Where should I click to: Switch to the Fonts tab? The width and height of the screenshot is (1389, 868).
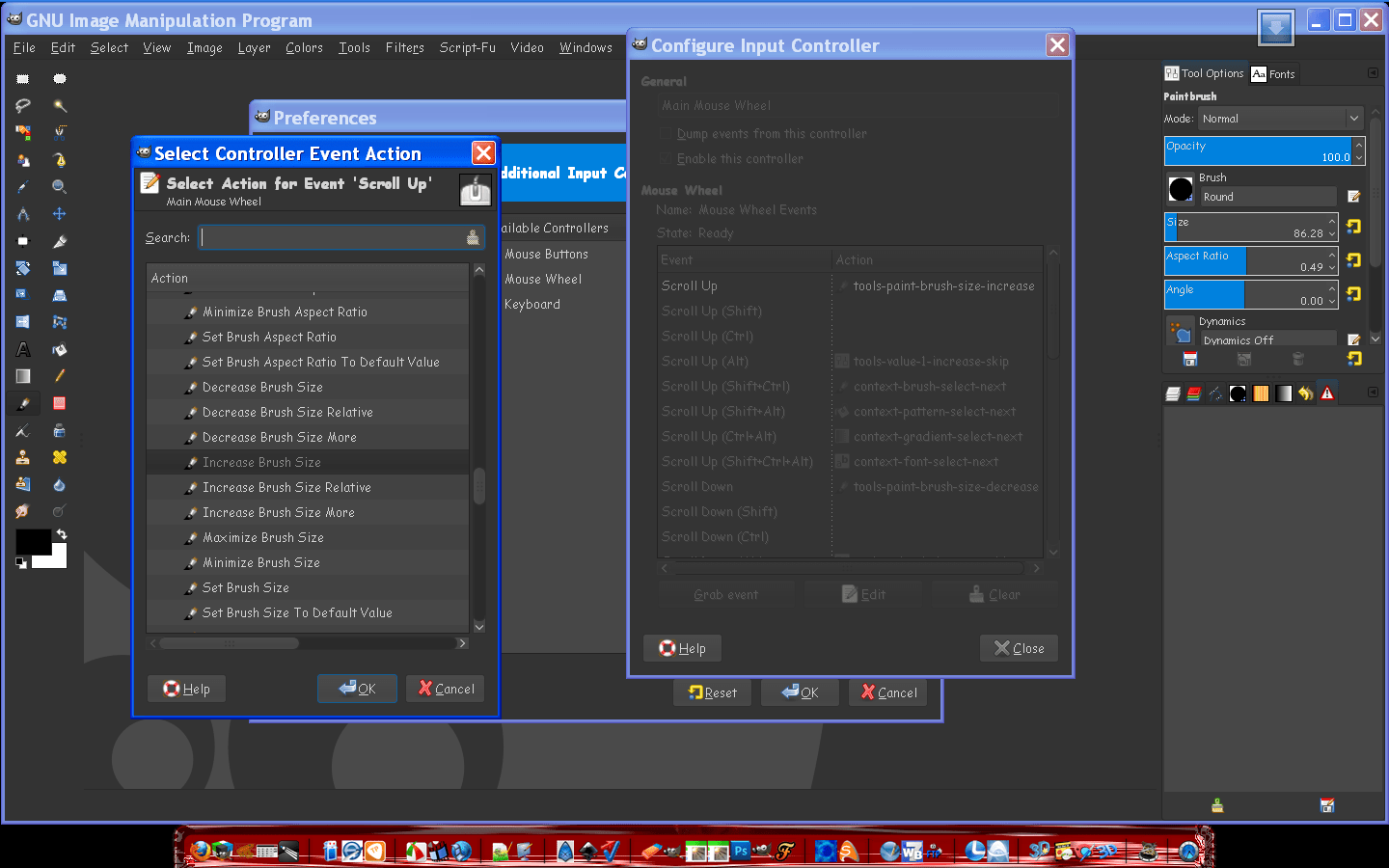point(1273,74)
